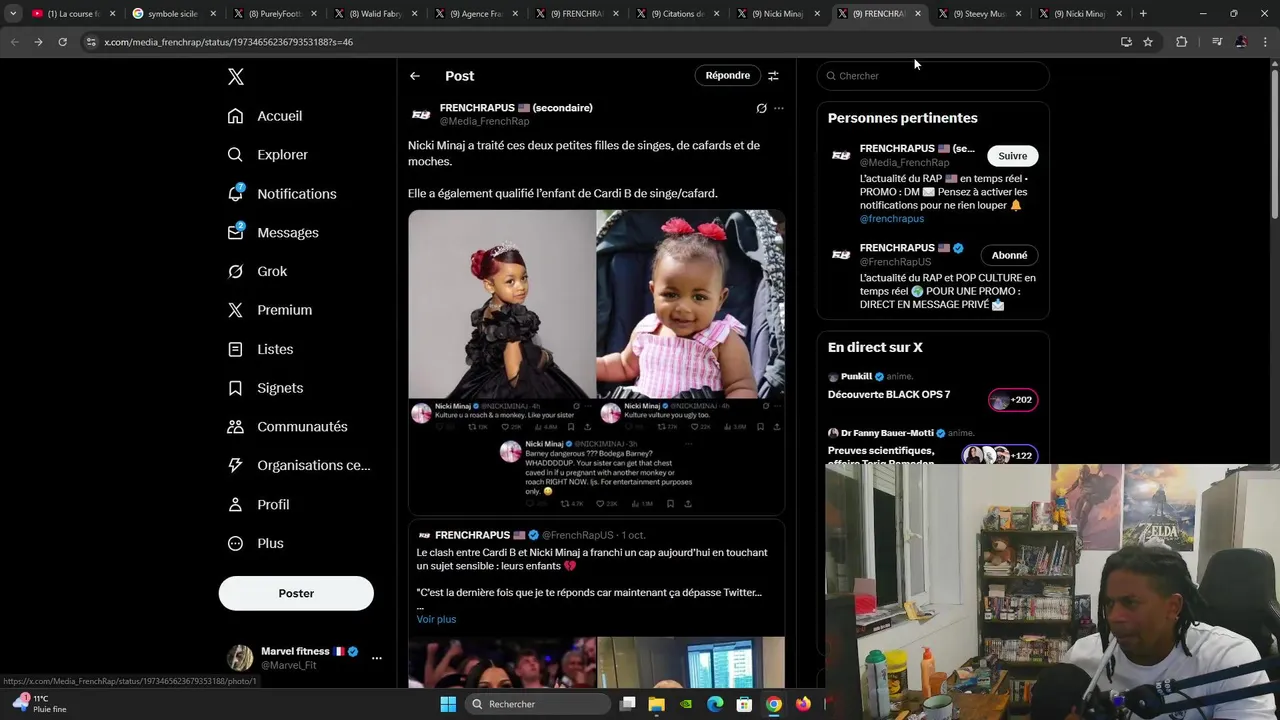Click the Abonné button for FrenchRapUS
The width and height of the screenshot is (1280, 720).
pyautogui.click(x=1009, y=255)
